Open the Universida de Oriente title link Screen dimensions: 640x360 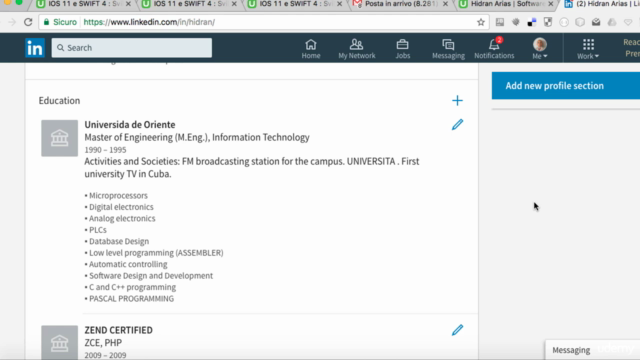coord(130,124)
